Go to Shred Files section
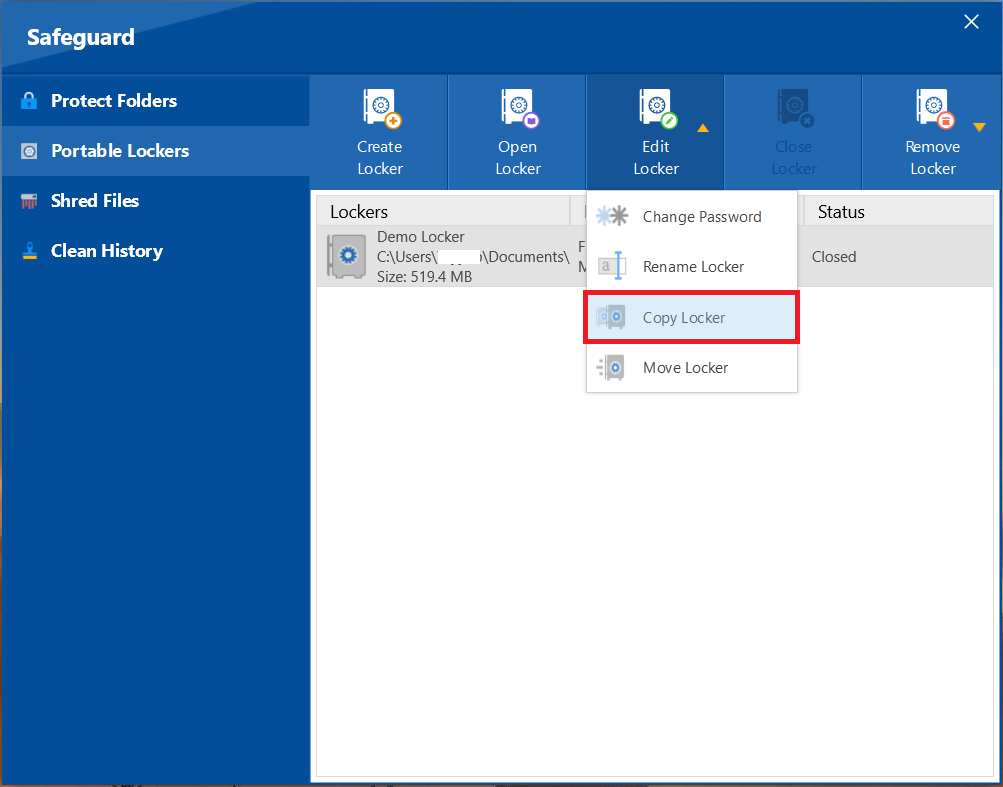The width and height of the screenshot is (1003, 787). [155, 201]
